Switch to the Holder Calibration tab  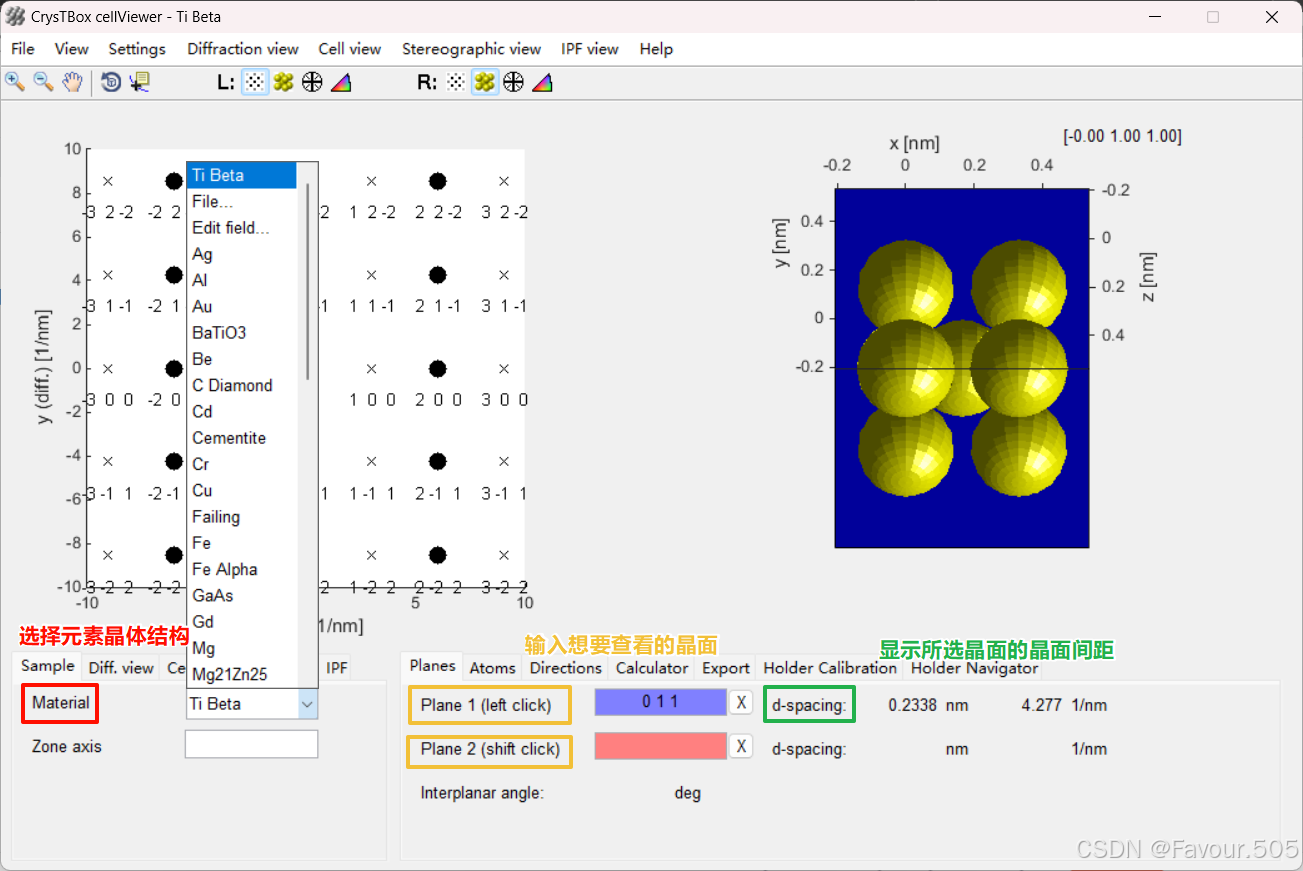(830, 668)
